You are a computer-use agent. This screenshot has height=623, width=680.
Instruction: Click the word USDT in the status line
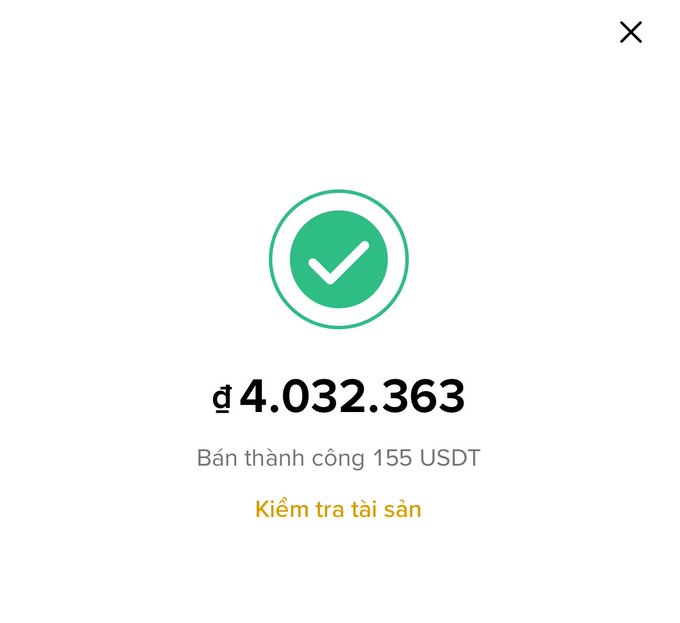(450, 458)
